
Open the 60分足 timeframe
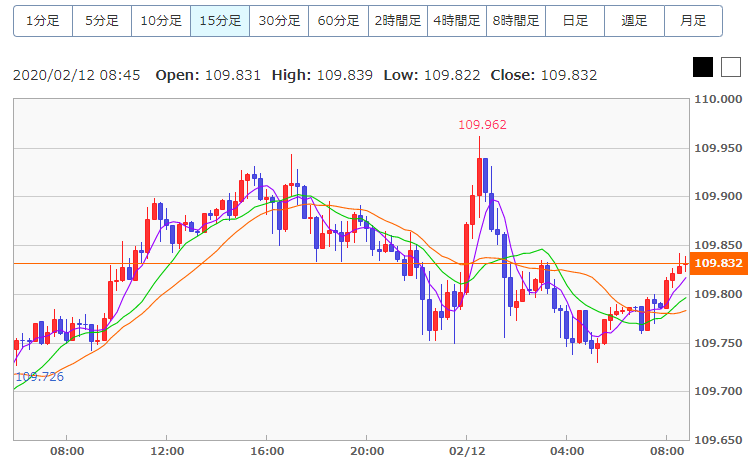pos(338,21)
